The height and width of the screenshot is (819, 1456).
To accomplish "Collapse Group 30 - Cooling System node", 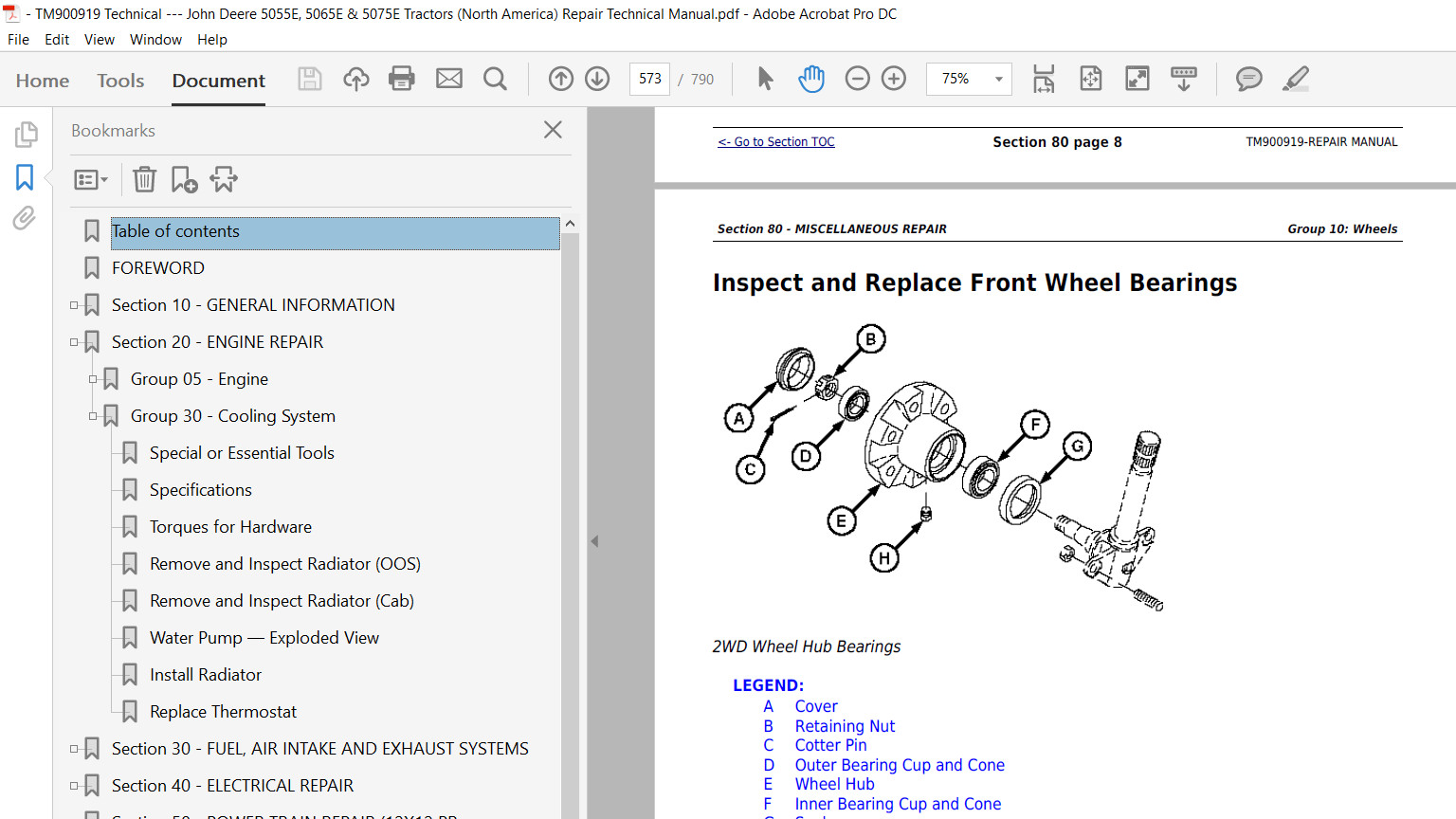I will click(93, 416).
